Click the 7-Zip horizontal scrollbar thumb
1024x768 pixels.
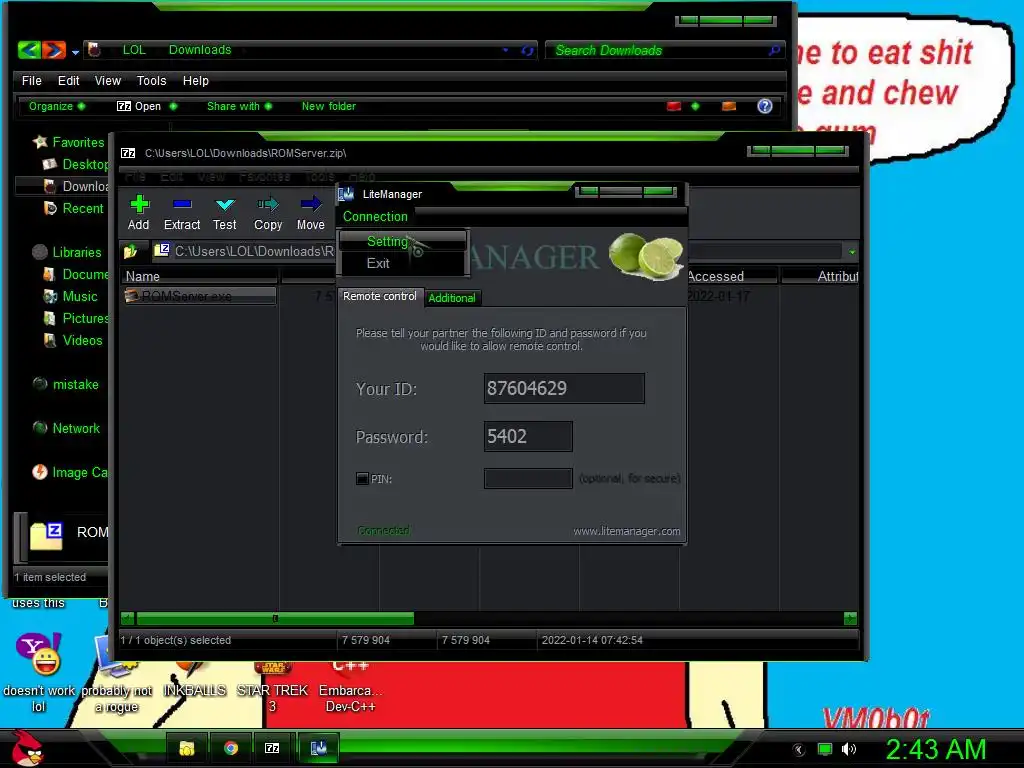coord(275,618)
